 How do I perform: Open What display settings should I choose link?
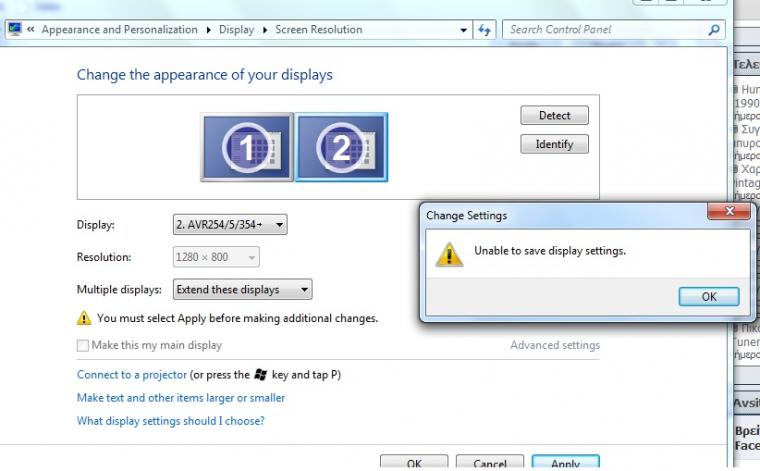(x=171, y=421)
